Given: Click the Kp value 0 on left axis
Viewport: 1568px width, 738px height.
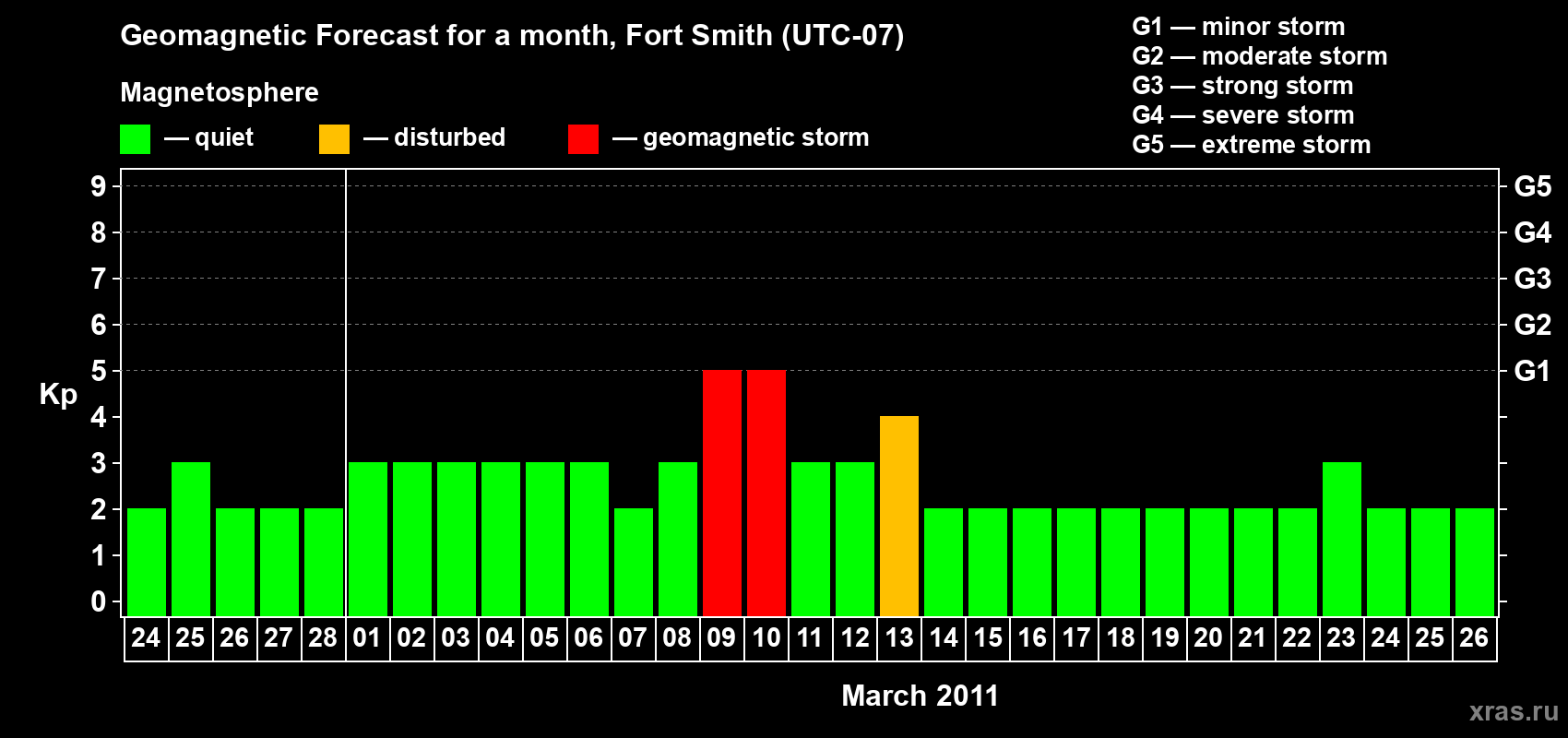Looking at the screenshot, I should click(99, 601).
